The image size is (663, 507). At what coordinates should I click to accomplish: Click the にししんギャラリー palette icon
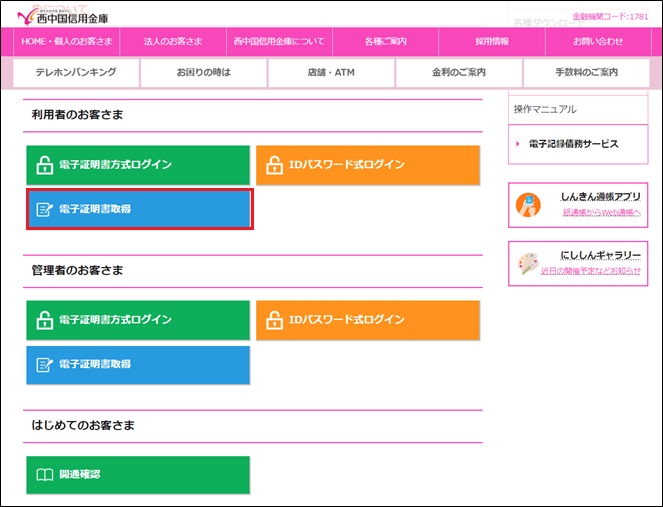(x=528, y=263)
